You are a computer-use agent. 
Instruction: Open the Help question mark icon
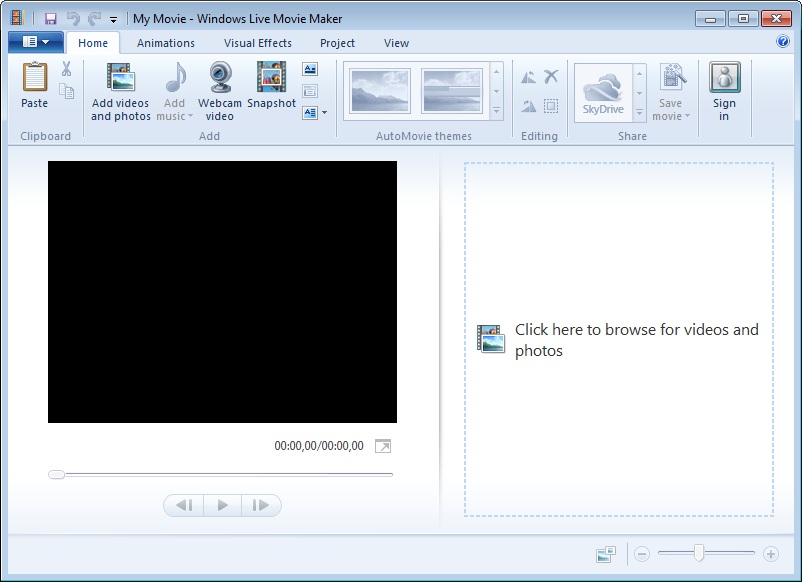[x=783, y=42]
